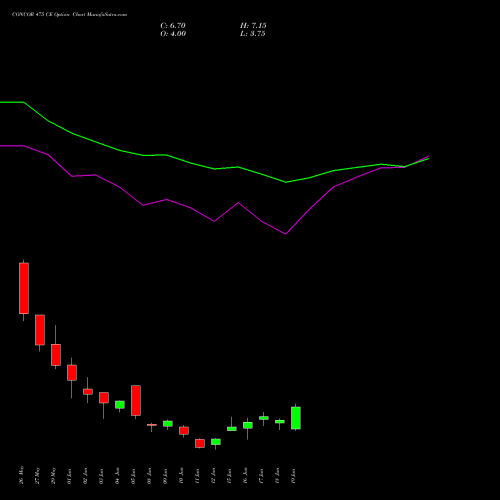Select the tall red candle above 26 May
This screenshot has width=500, height=500.
[24, 288]
